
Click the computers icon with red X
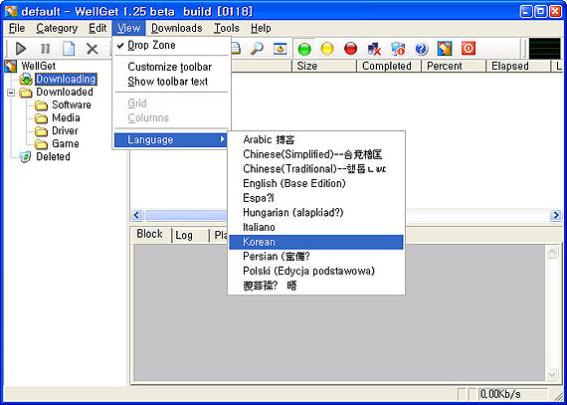pos(374,49)
